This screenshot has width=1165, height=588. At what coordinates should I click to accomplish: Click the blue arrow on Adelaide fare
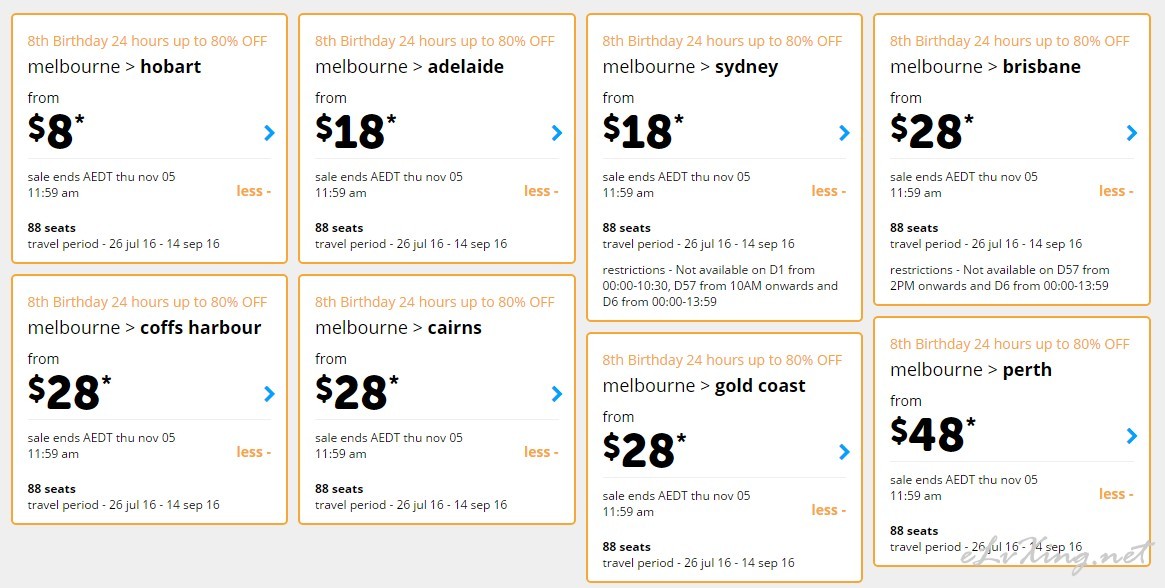pos(556,133)
